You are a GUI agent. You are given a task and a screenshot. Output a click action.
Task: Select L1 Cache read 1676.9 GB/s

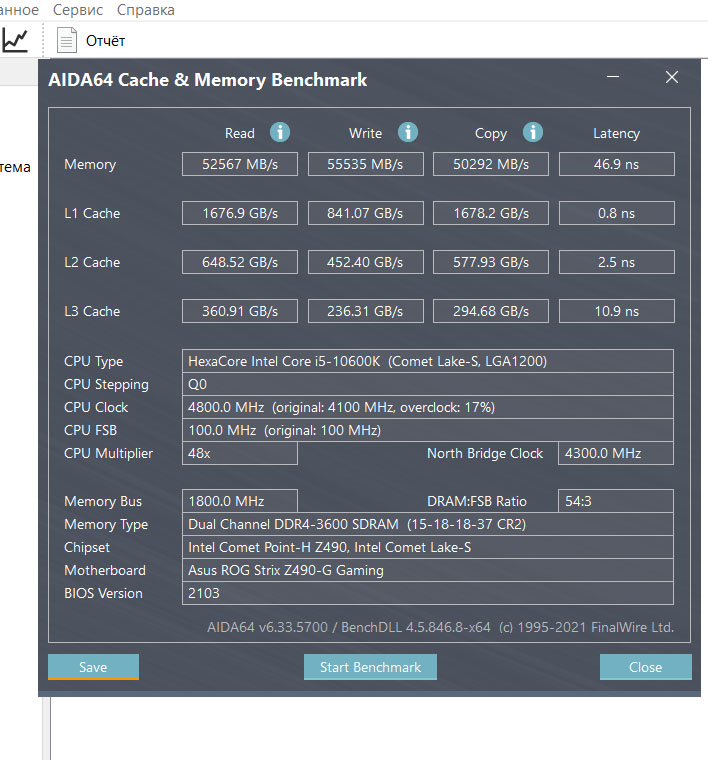point(240,213)
